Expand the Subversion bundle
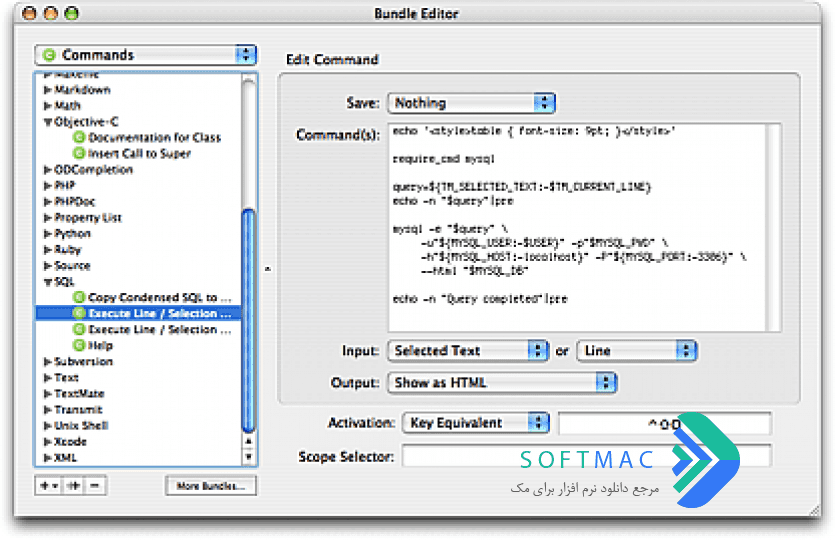This screenshot has width=835, height=540. click(x=47, y=361)
